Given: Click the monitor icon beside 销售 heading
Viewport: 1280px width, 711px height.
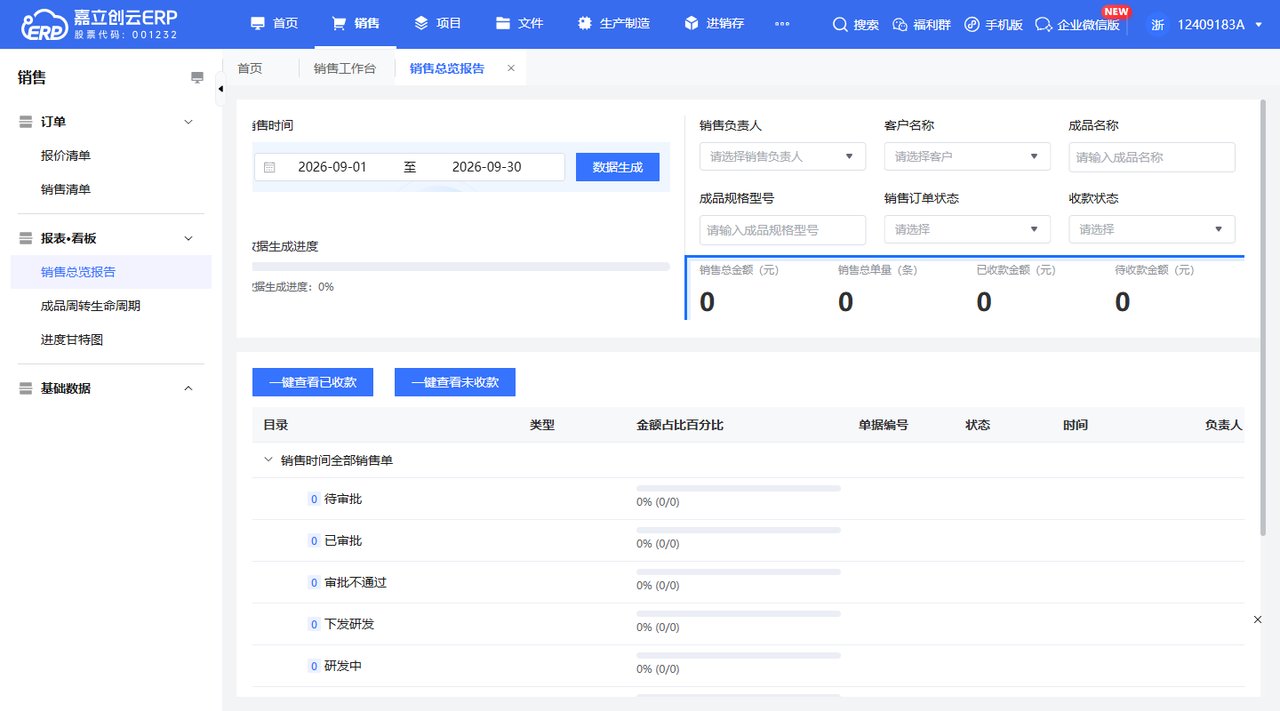Looking at the screenshot, I should pos(197,78).
